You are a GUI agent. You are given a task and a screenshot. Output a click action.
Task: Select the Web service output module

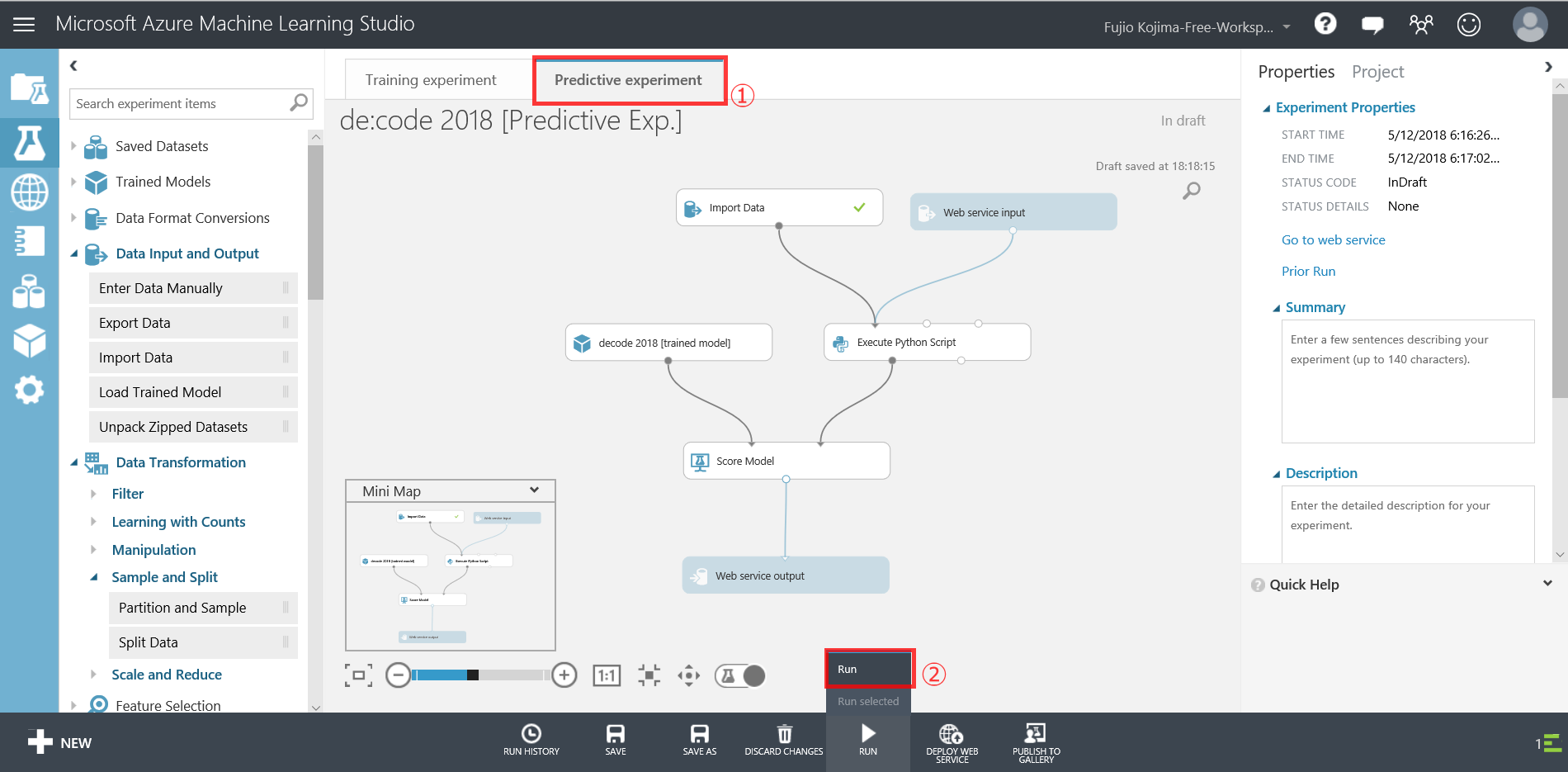pyautogui.click(x=786, y=575)
